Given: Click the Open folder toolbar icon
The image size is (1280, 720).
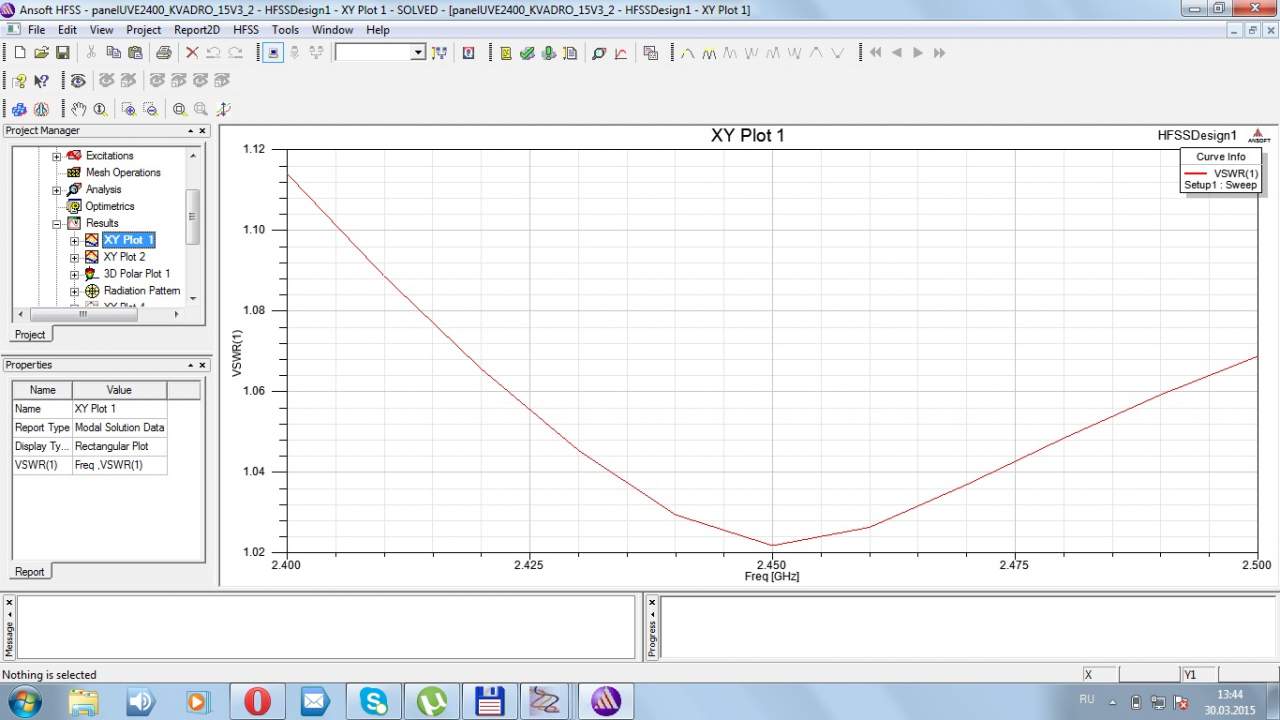Looking at the screenshot, I should (41, 53).
